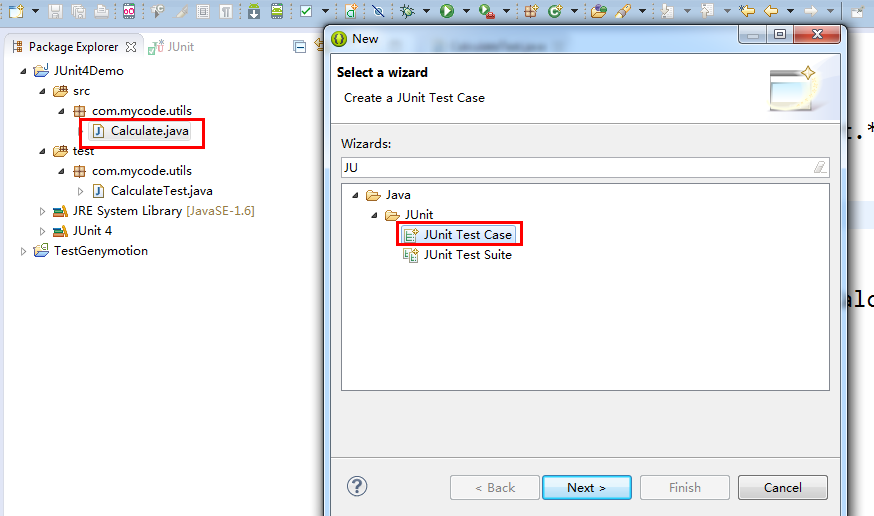Click the green Run button icon
Image resolution: width=874 pixels, height=516 pixels.
tap(446, 11)
